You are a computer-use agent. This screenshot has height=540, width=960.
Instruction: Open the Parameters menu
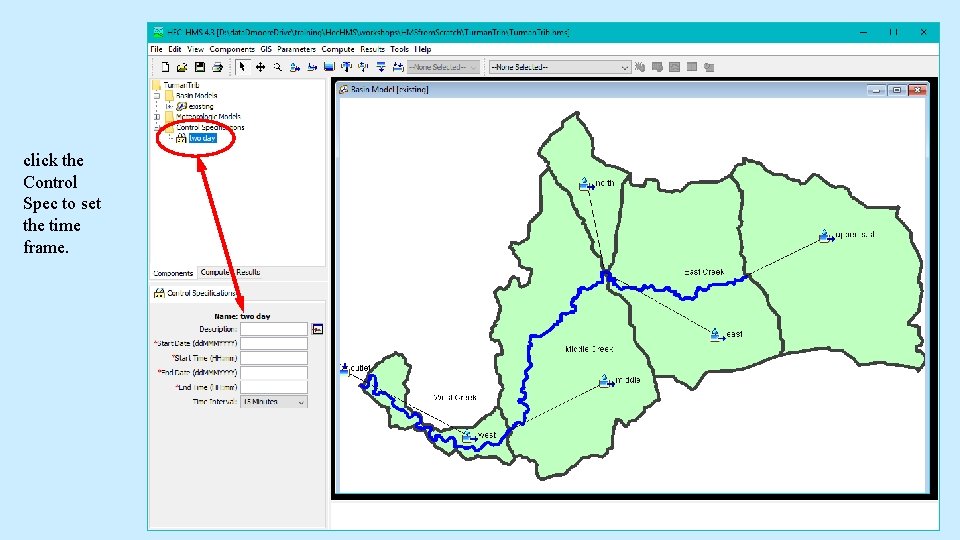(x=296, y=49)
